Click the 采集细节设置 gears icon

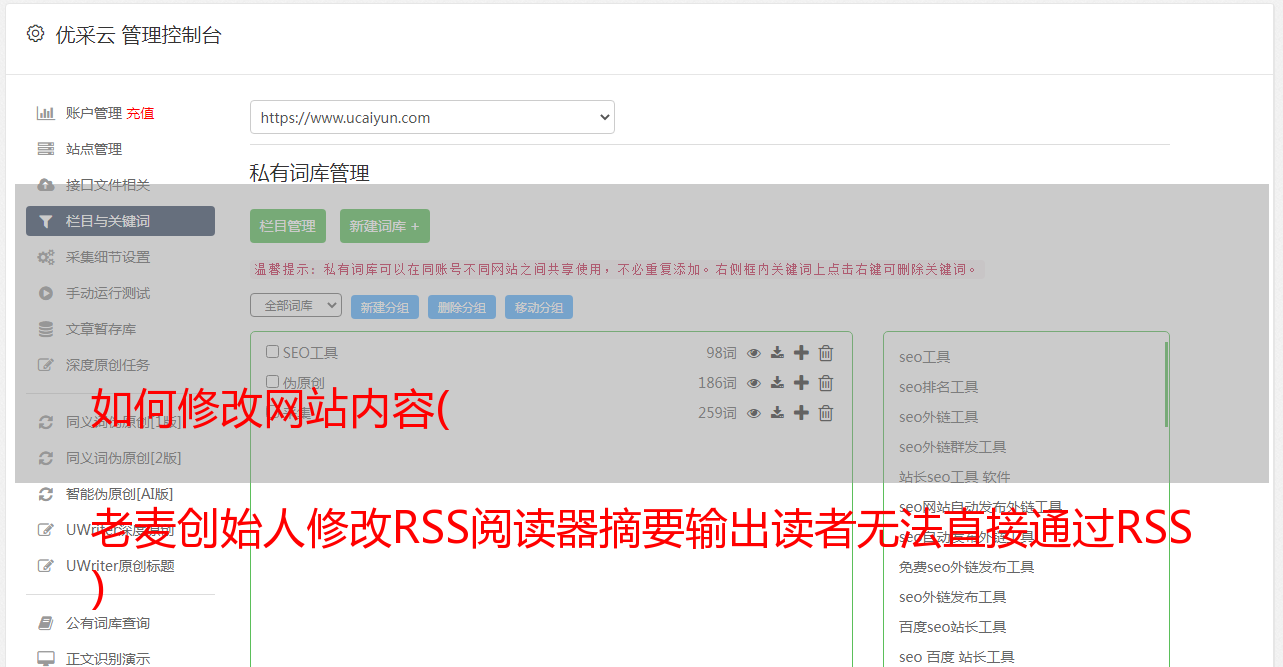click(x=46, y=257)
